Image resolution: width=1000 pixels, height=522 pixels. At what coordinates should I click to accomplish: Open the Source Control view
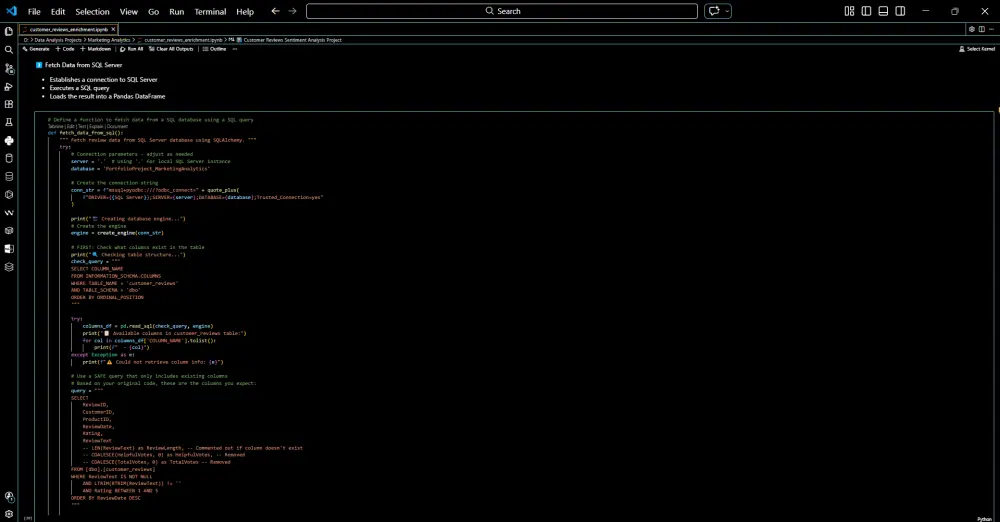tap(9, 68)
